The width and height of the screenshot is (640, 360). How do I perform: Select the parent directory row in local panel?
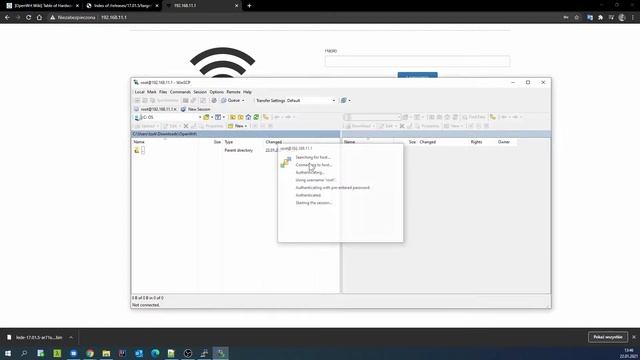coord(205,150)
